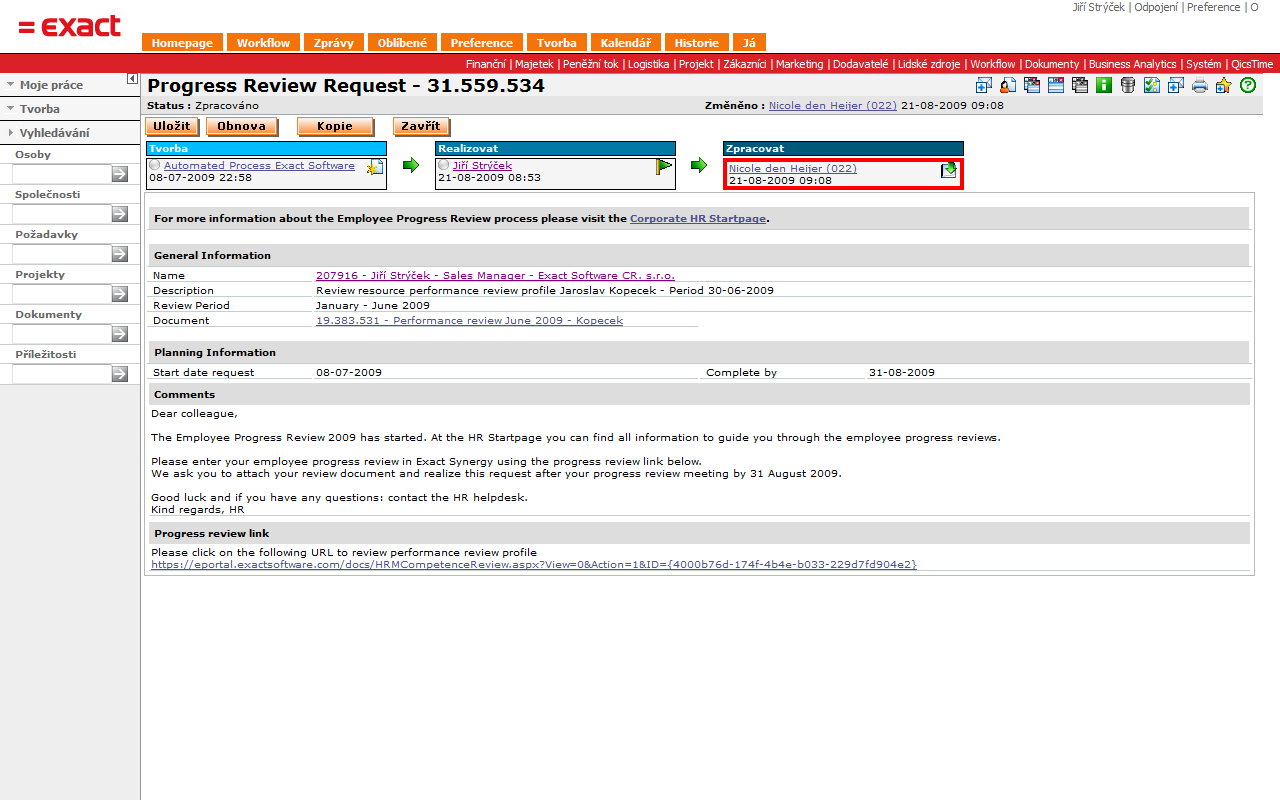Click the '31-08-2009' complete by date
The width and height of the screenshot is (1280, 800).
pyautogui.click(x=902, y=372)
